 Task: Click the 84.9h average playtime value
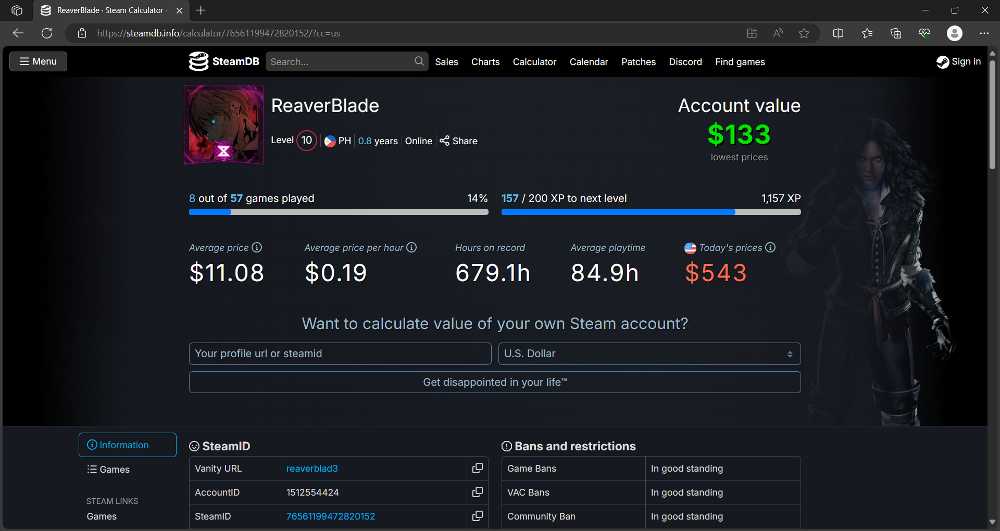coord(605,273)
